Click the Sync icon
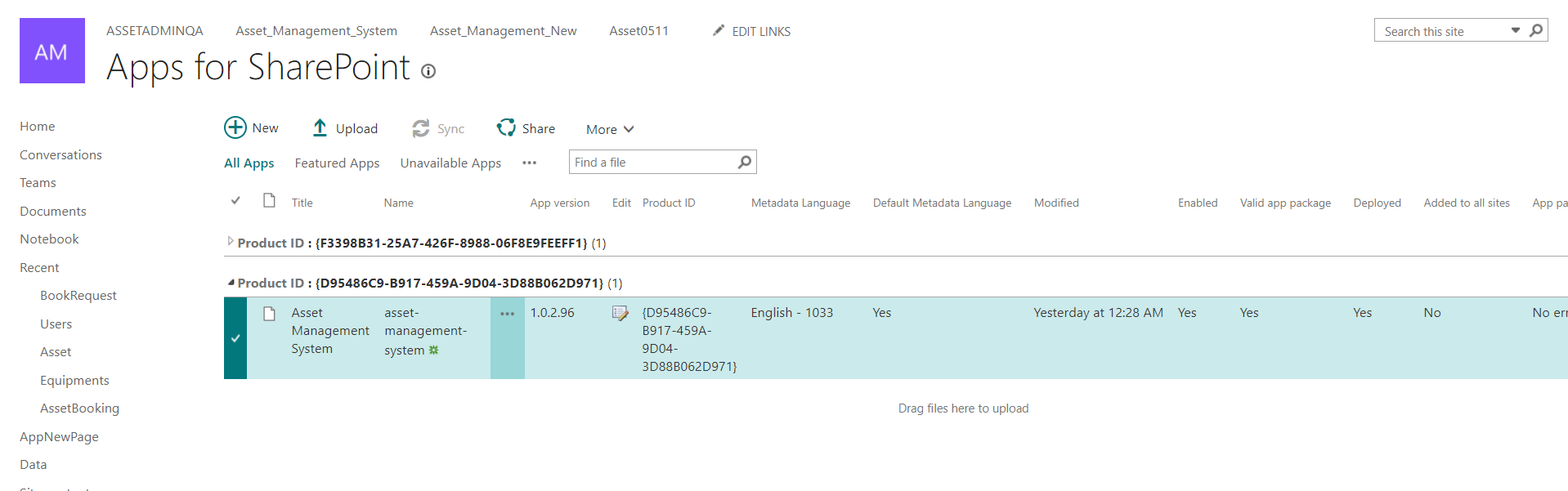This screenshot has height=491, width=1568. [x=421, y=128]
